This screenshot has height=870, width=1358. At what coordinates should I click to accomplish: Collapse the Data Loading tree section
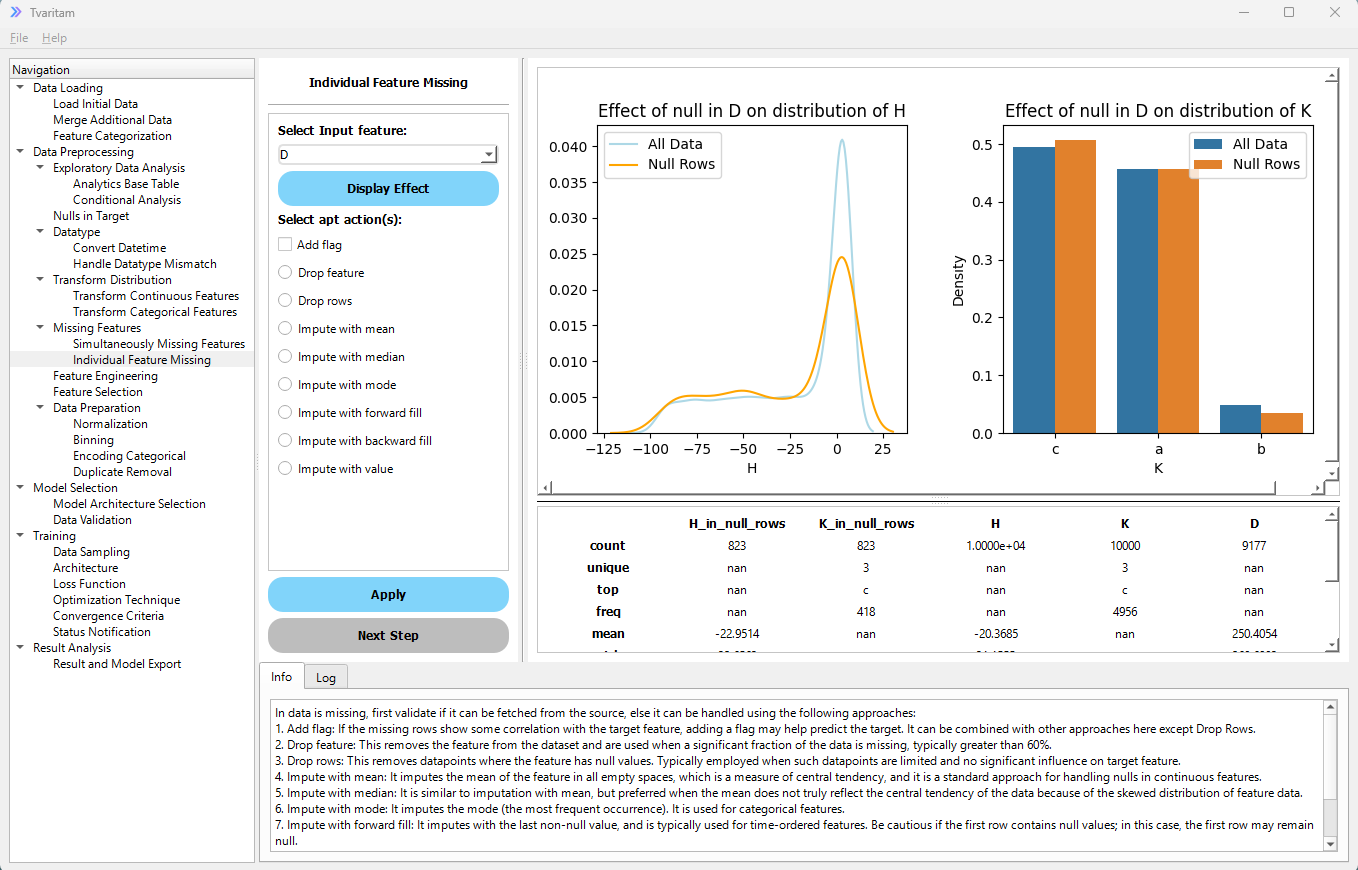point(20,87)
